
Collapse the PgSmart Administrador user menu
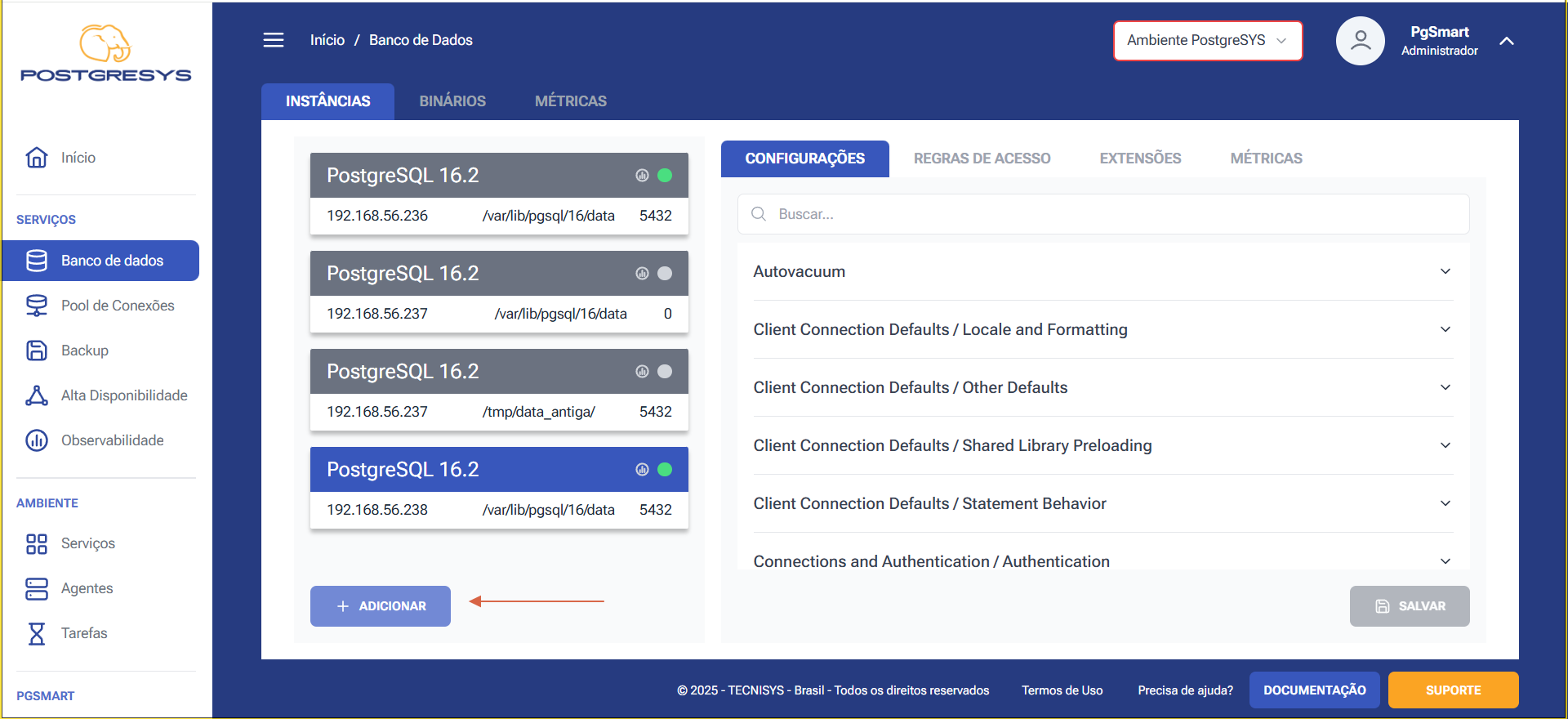tap(1507, 41)
